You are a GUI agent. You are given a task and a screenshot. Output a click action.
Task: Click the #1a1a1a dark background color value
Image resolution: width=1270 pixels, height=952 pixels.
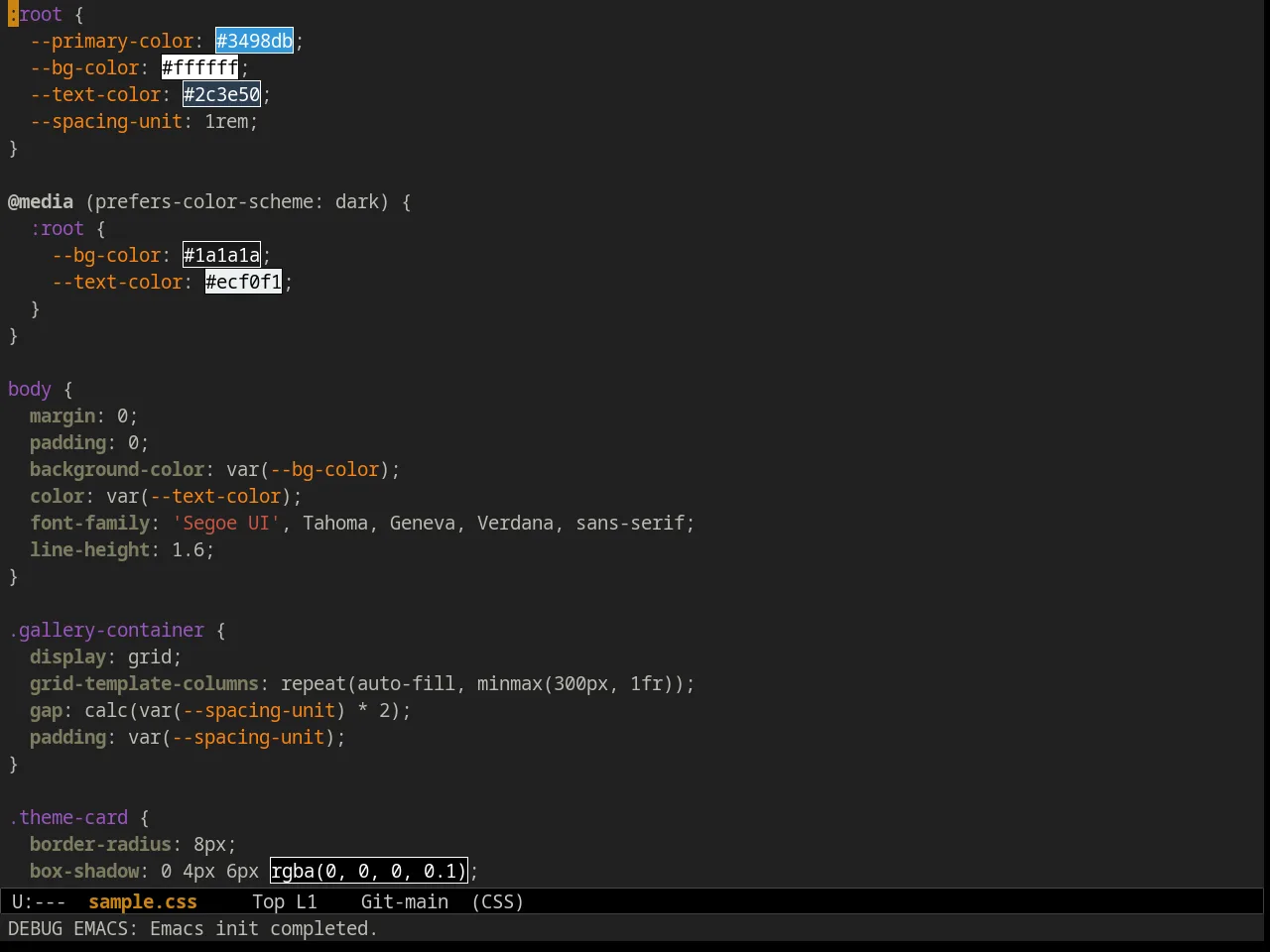(221, 255)
